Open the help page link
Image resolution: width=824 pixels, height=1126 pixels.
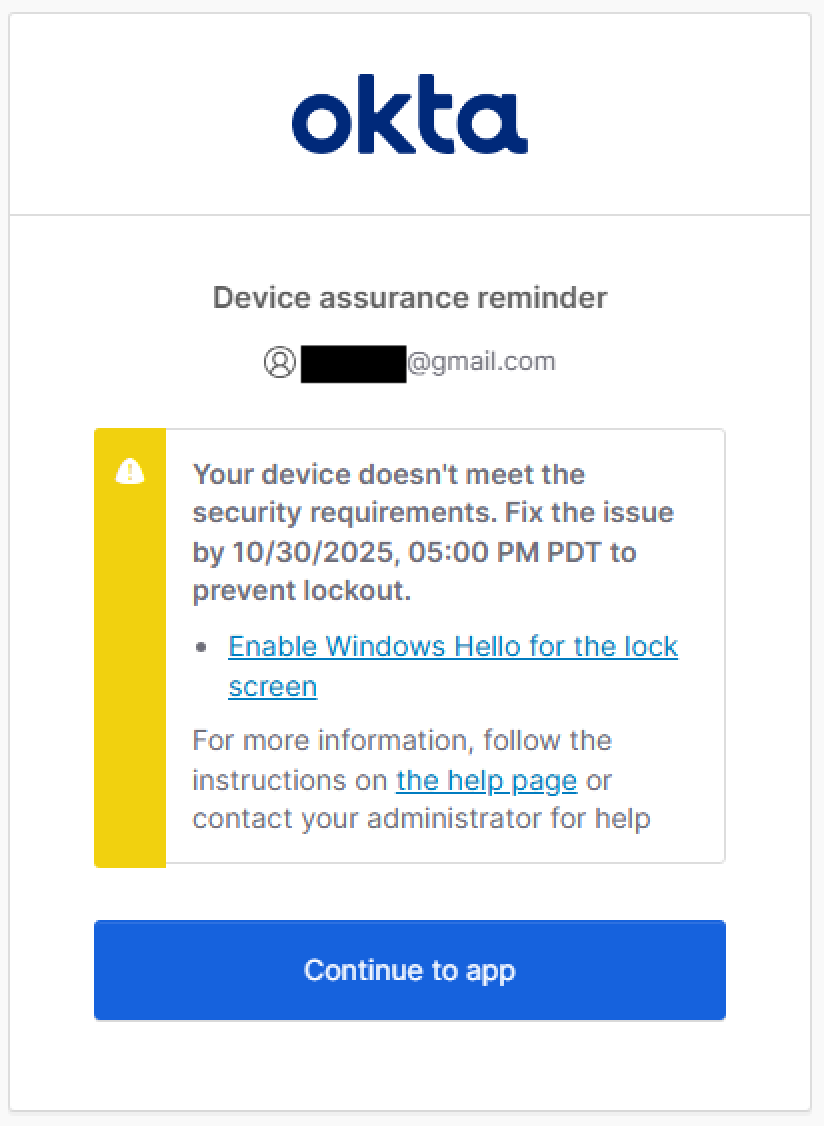click(486, 780)
